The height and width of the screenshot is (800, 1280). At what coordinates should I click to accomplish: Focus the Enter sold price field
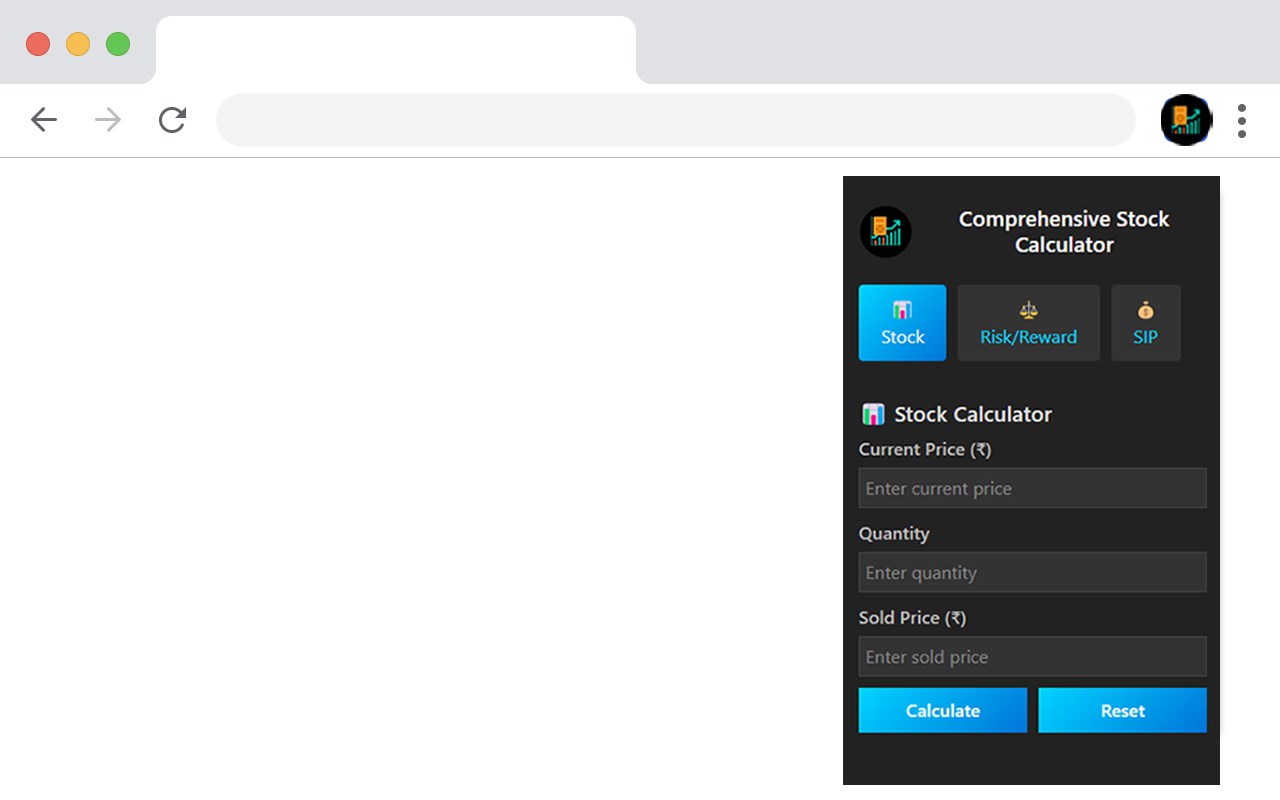coord(1032,656)
